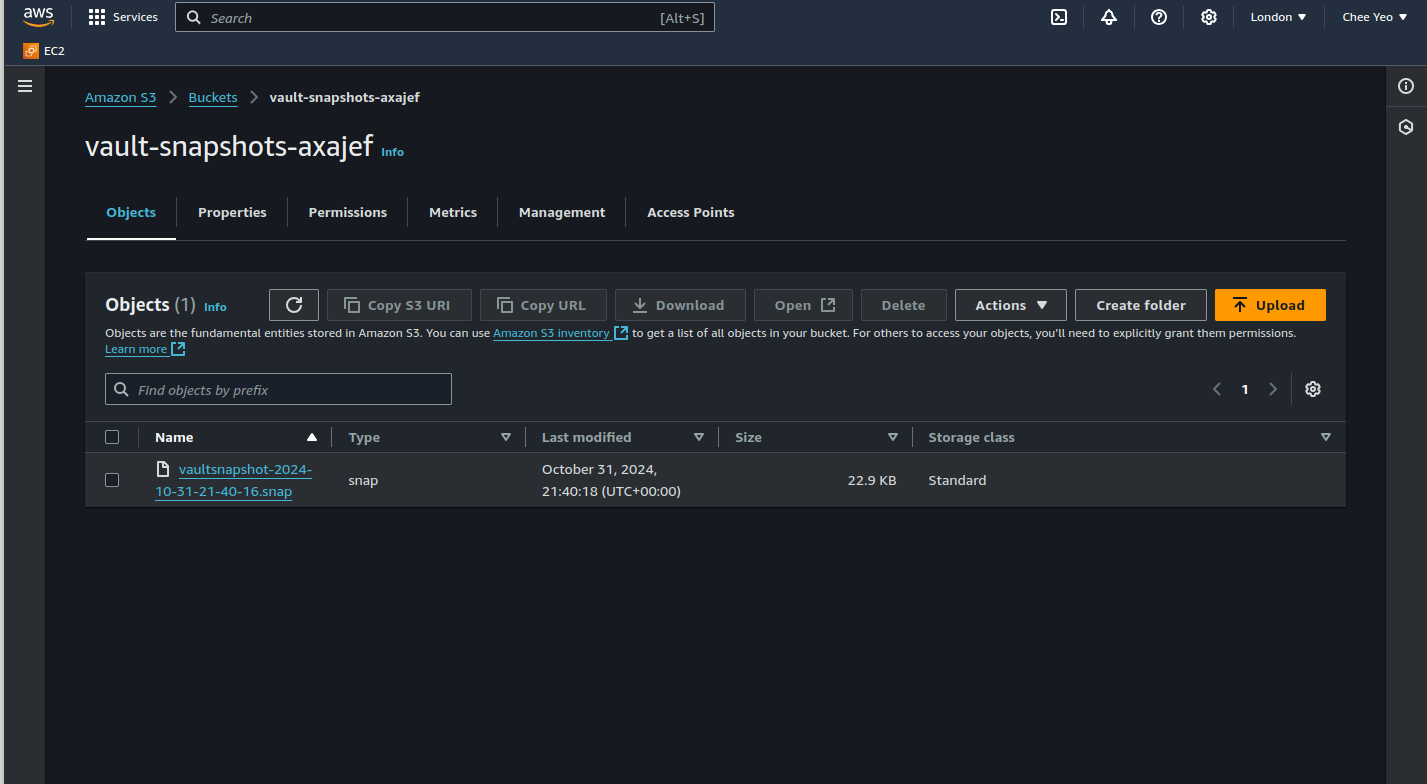Open the vaultsnapshot-2024-10-31 snap object
The width and height of the screenshot is (1427, 784).
point(234,480)
